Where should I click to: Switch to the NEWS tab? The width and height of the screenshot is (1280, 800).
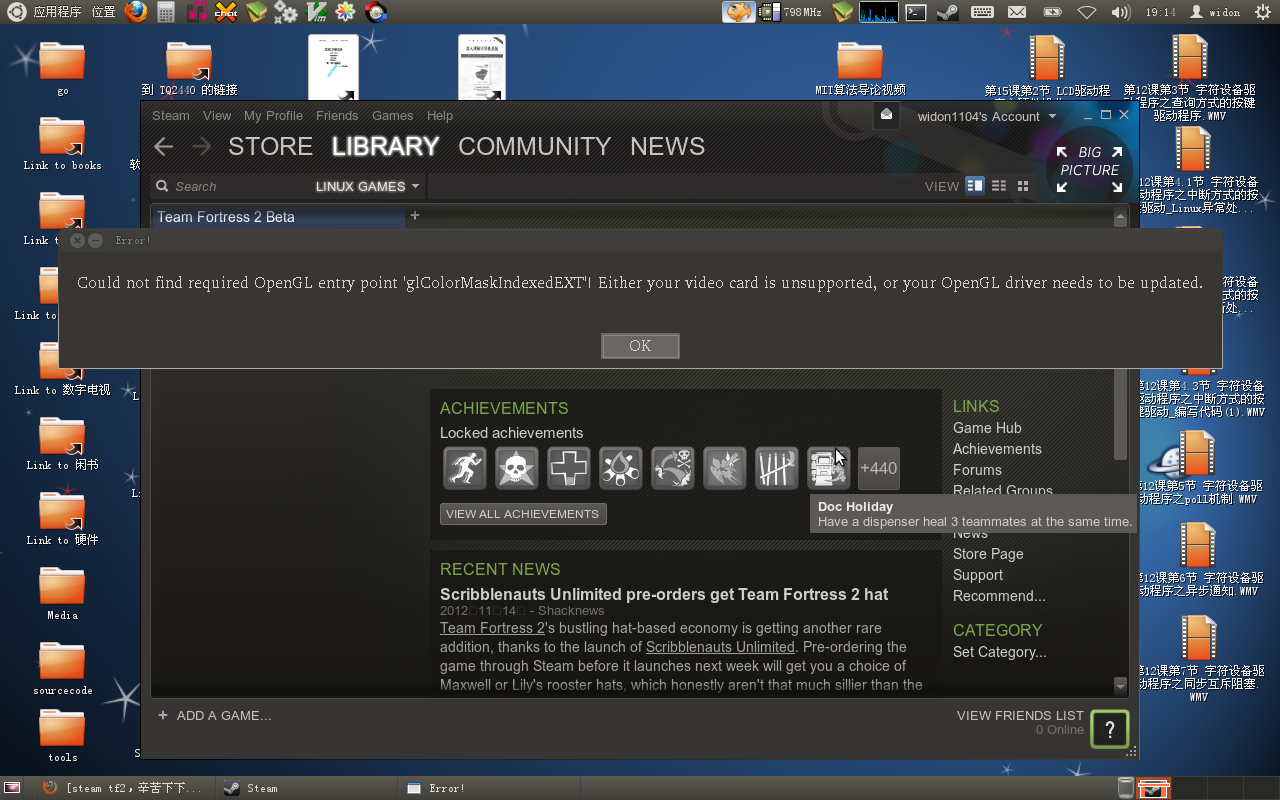667,147
